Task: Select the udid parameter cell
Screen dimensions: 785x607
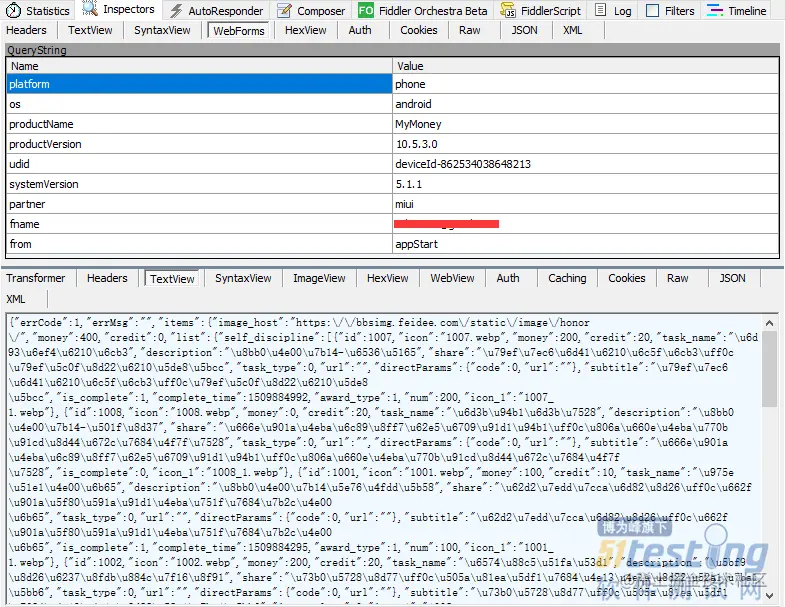Action: tap(199, 164)
